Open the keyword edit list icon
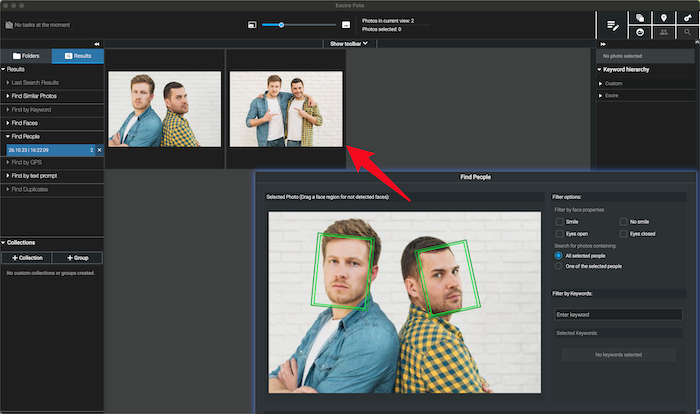Viewport: 700px width, 414px height. 613,23
